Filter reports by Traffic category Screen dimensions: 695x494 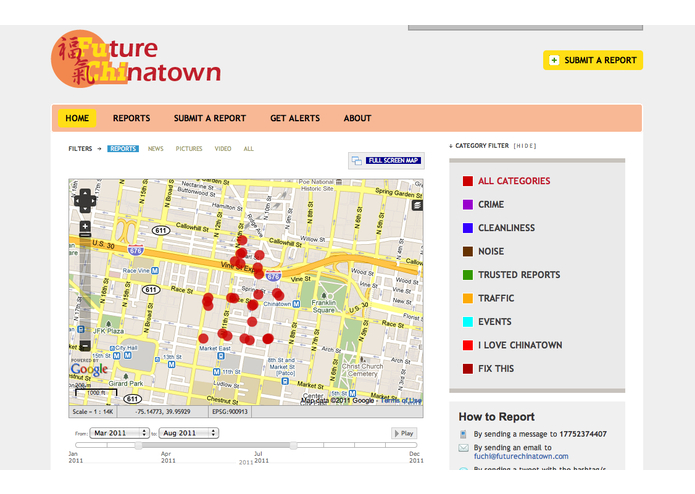[496, 298]
